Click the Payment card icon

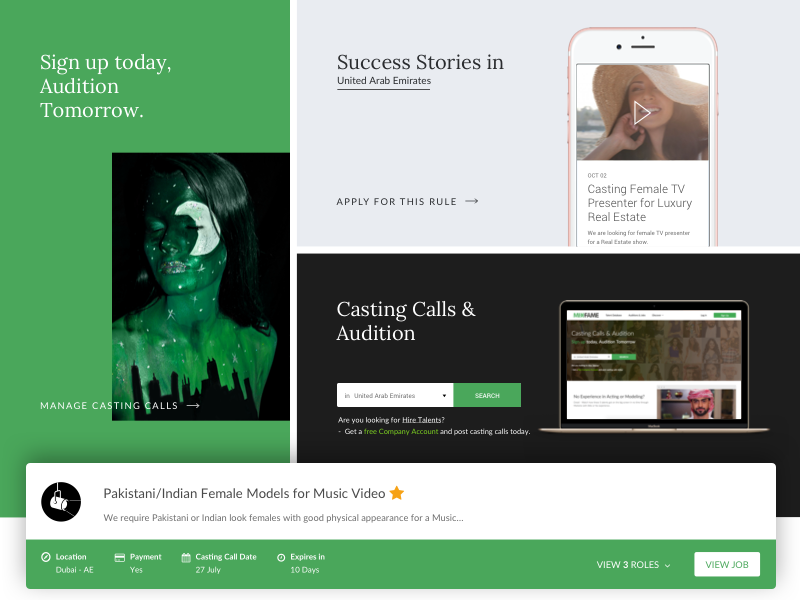[x=119, y=558]
